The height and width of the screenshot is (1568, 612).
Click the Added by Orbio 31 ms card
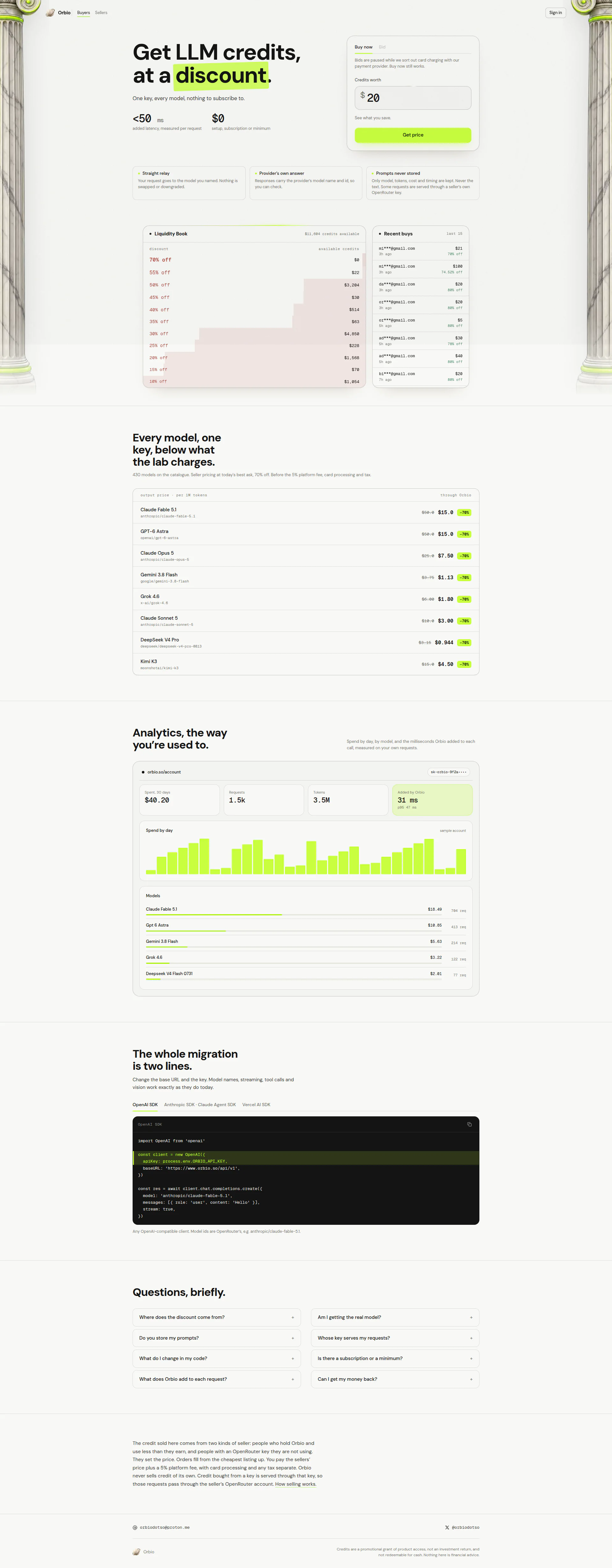[433, 799]
